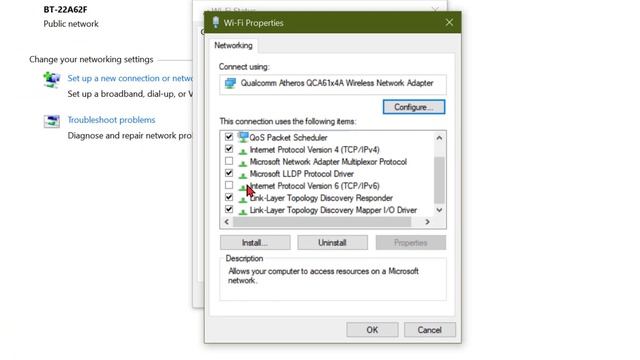
Task: Click the horizontal scroll right arrow
Action: 427,222
